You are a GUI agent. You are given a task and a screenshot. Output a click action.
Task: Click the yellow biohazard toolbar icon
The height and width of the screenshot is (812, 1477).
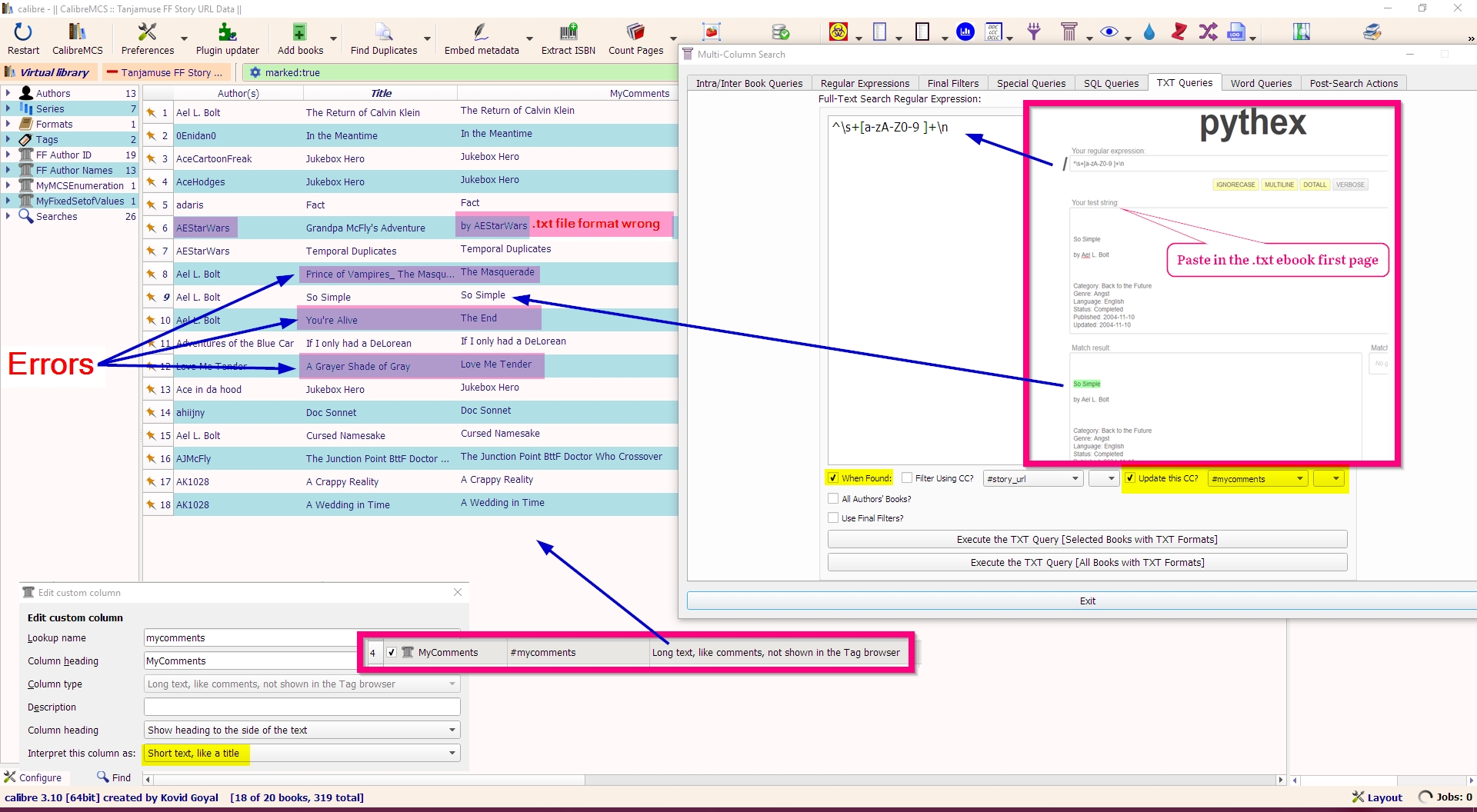pyautogui.click(x=839, y=32)
